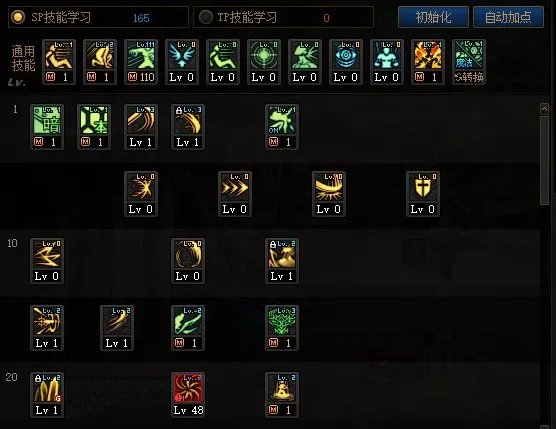The height and width of the screenshot is (429, 556).
Task: Click the skill list vertical scrollbar thumb
Action: click(x=544, y=160)
